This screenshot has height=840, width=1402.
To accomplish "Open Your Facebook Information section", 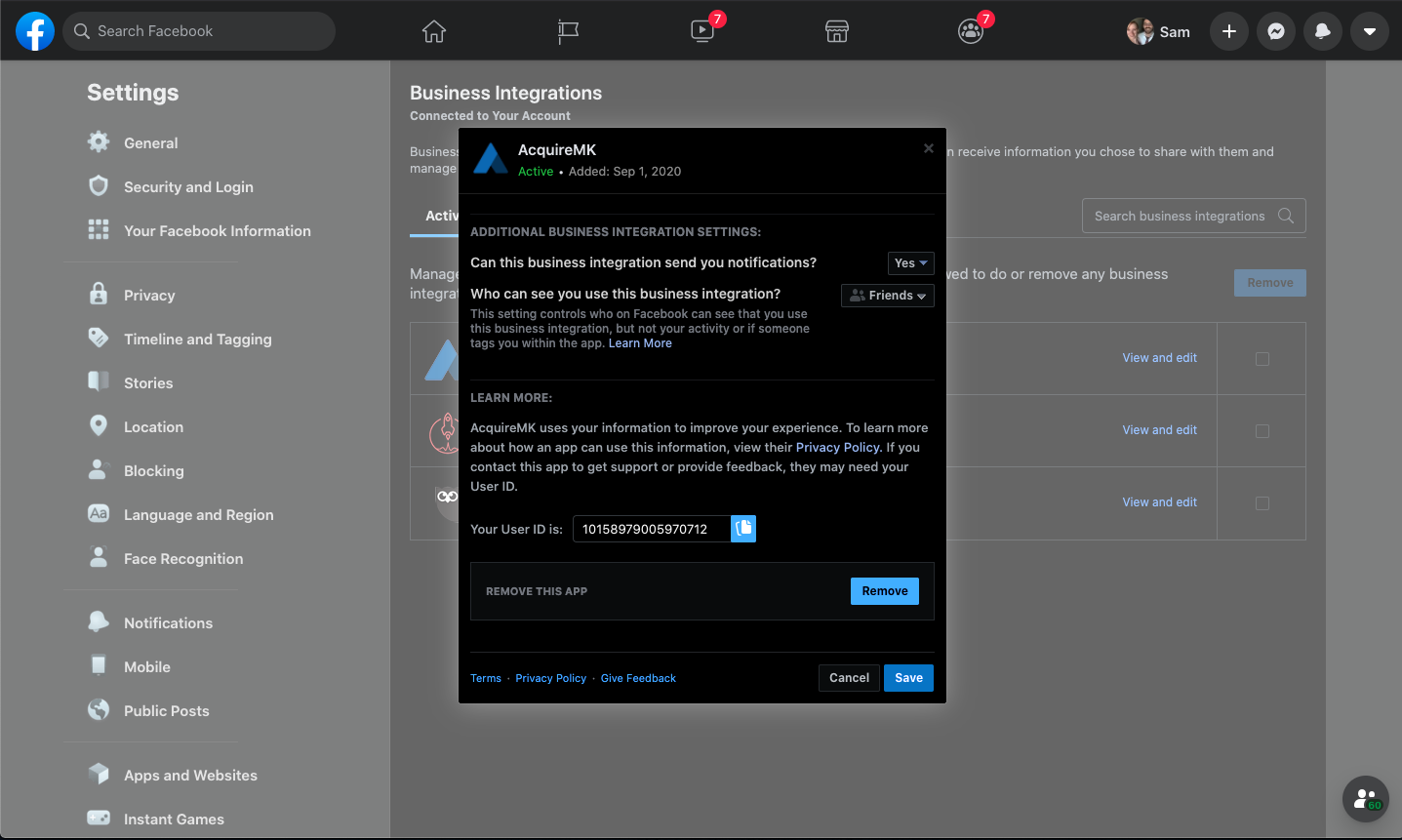I will click(x=218, y=231).
